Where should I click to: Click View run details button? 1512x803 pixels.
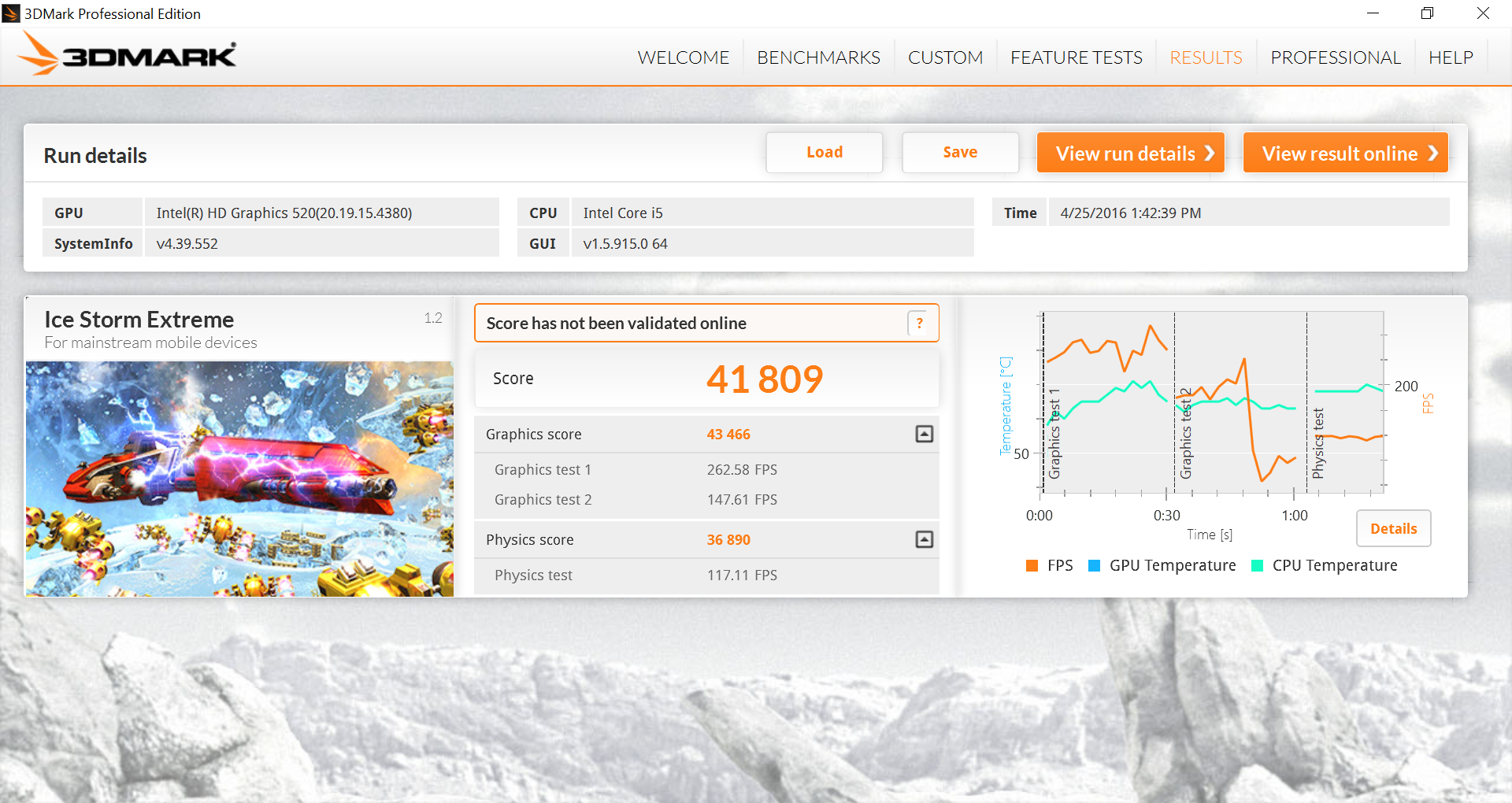tap(1131, 153)
